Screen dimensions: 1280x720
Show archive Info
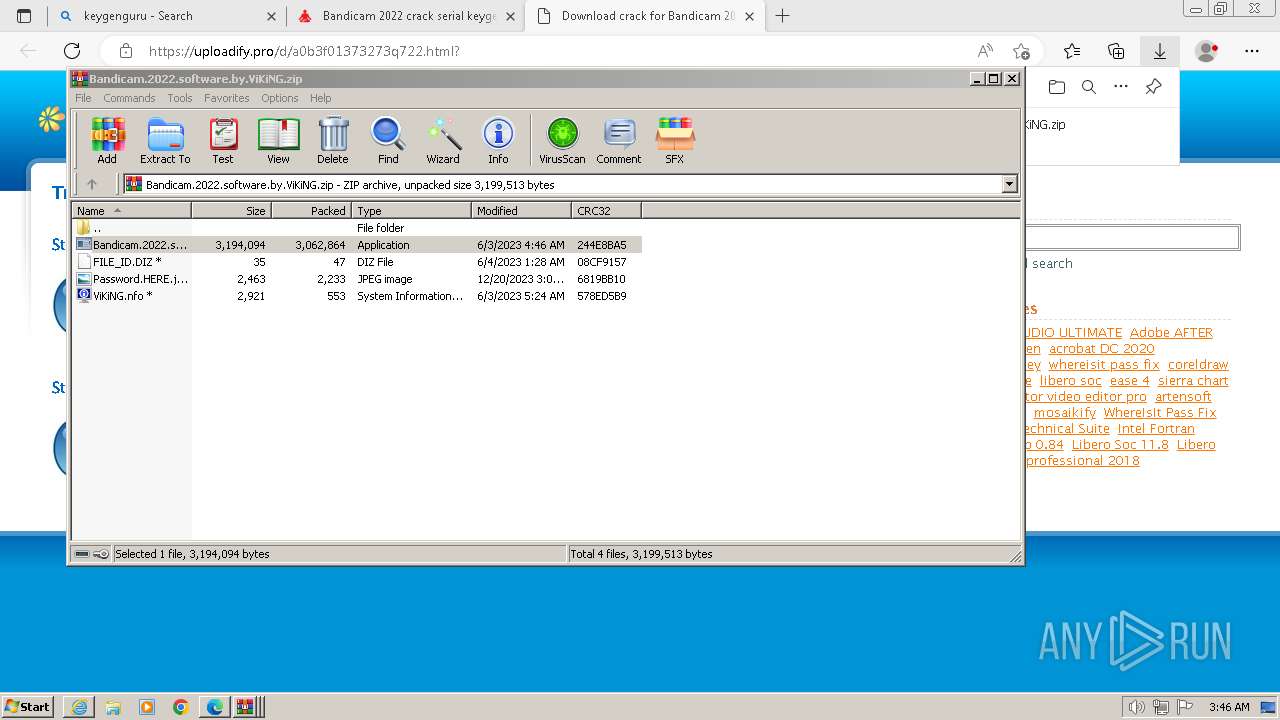[498, 140]
